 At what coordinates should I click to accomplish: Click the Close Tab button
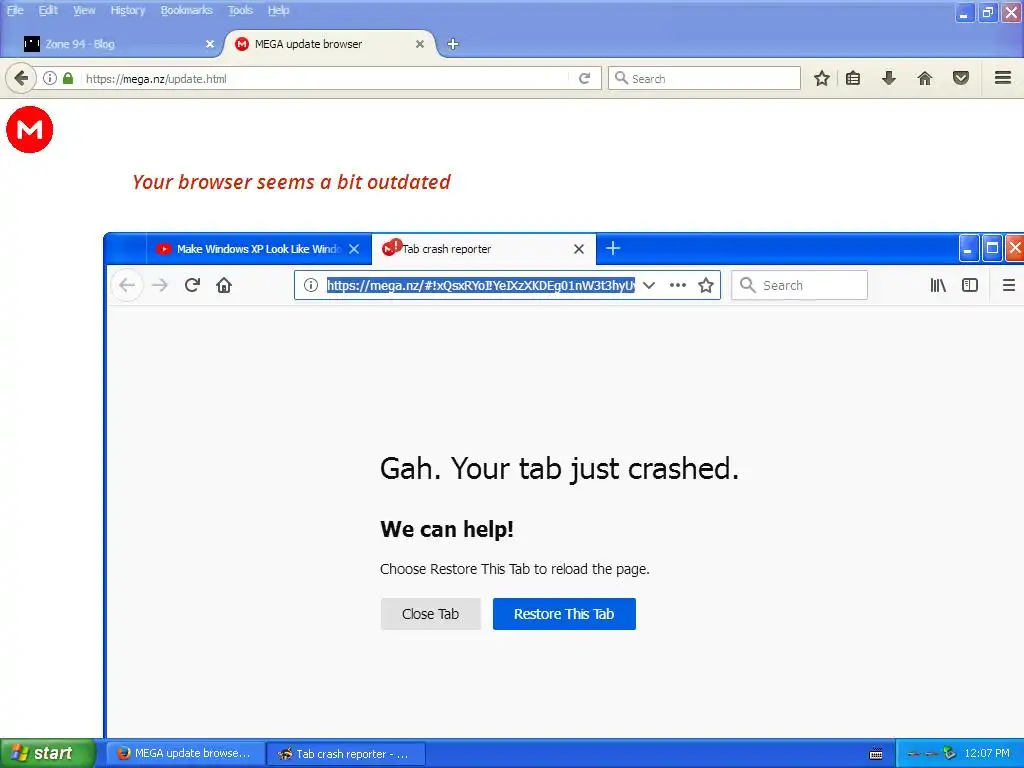[x=430, y=614]
